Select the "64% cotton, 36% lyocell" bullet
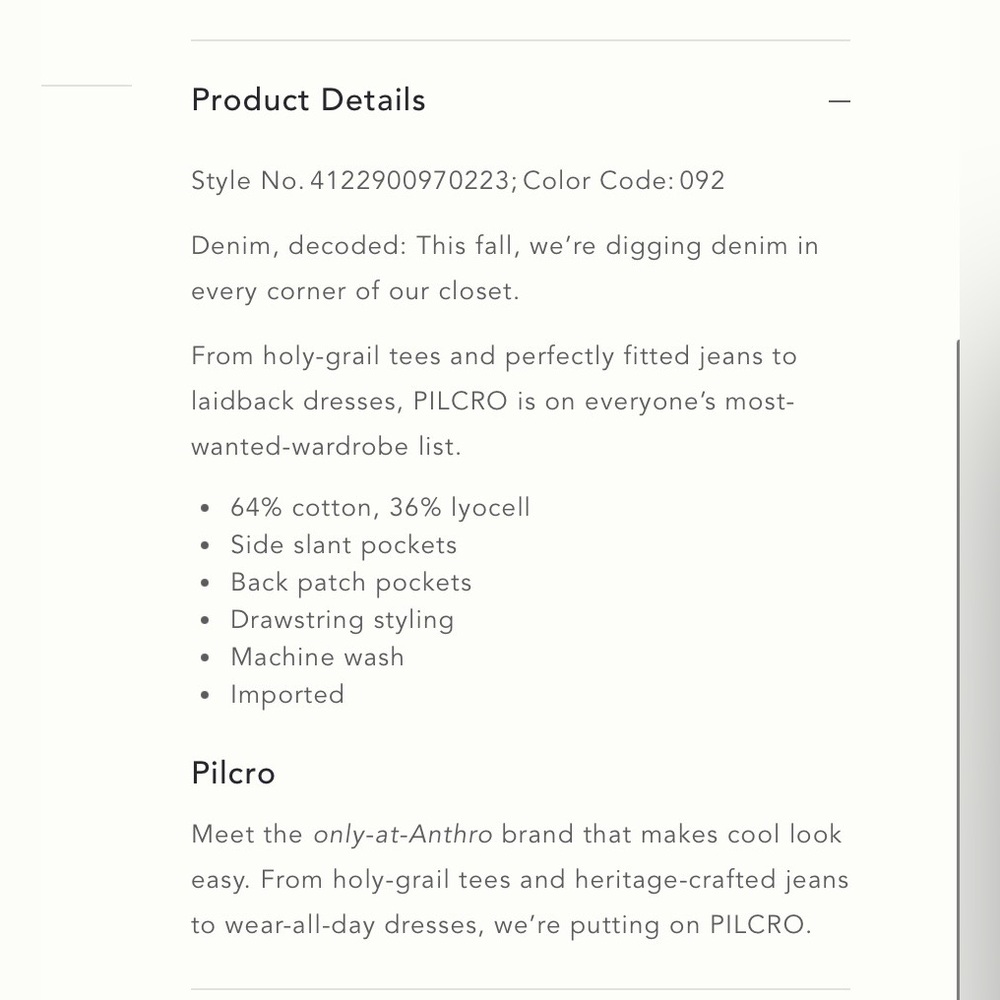This screenshot has height=1000, width=1000. point(380,508)
